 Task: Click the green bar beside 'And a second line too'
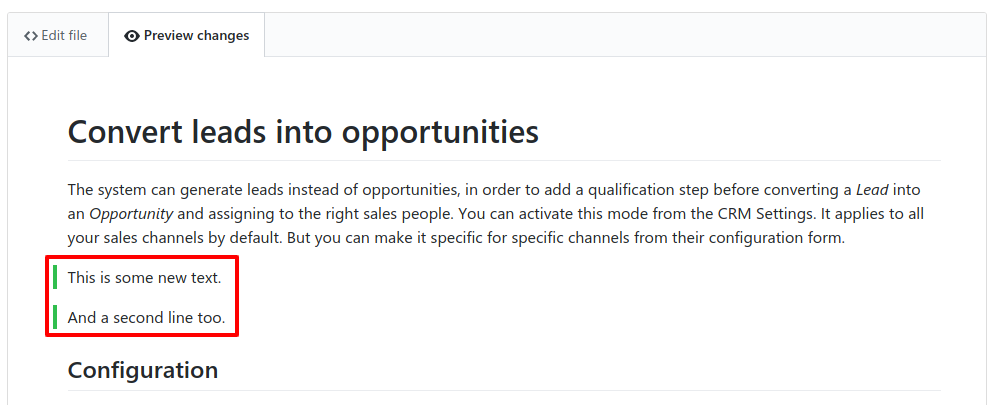click(55, 316)
